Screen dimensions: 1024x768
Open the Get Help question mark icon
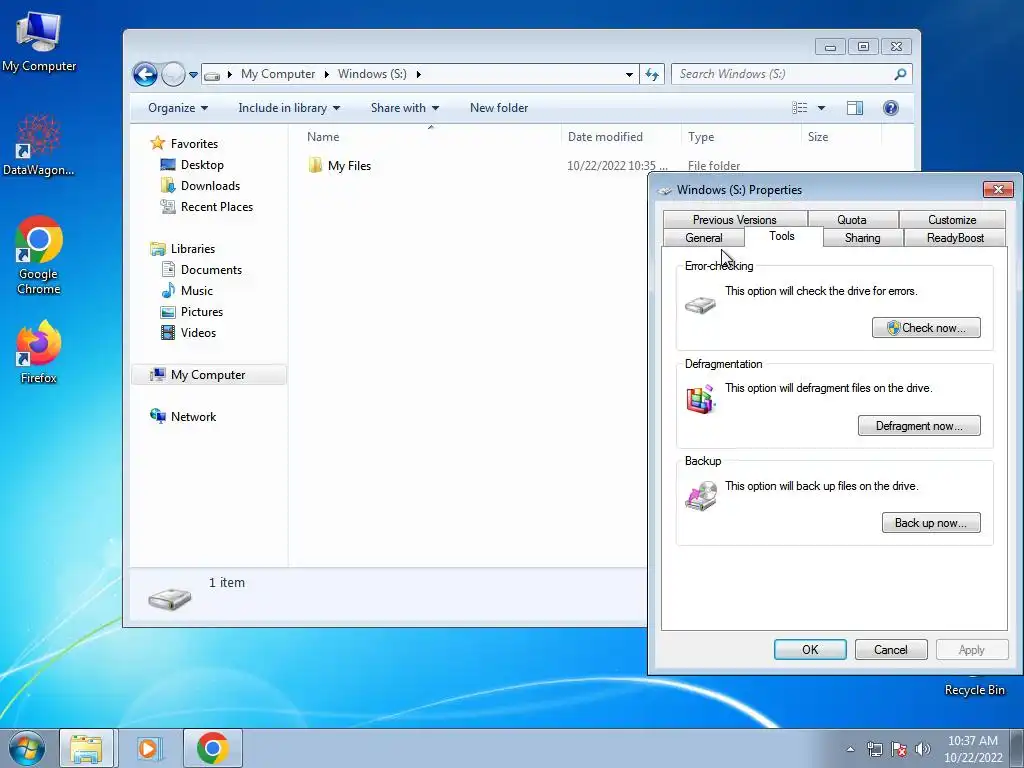(890, 108)
